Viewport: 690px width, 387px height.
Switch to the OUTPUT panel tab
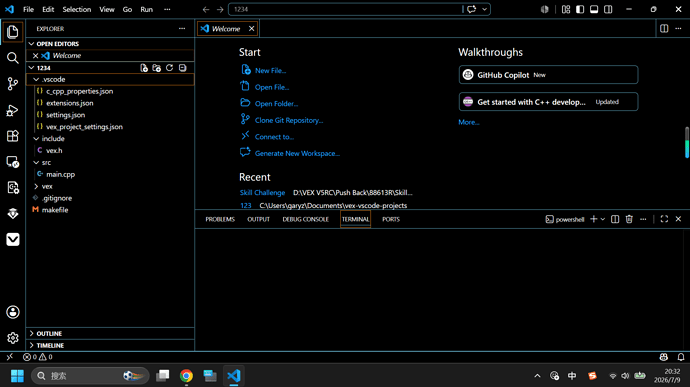pyautogui.click(x=258, y=219)
